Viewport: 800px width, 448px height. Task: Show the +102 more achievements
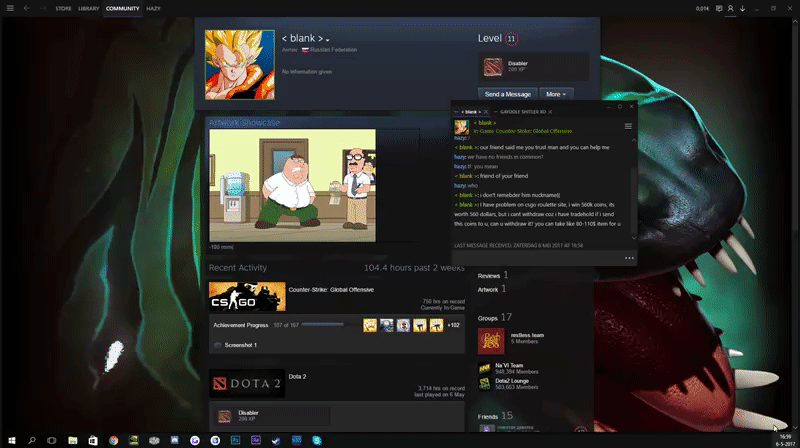pos(453,325)
